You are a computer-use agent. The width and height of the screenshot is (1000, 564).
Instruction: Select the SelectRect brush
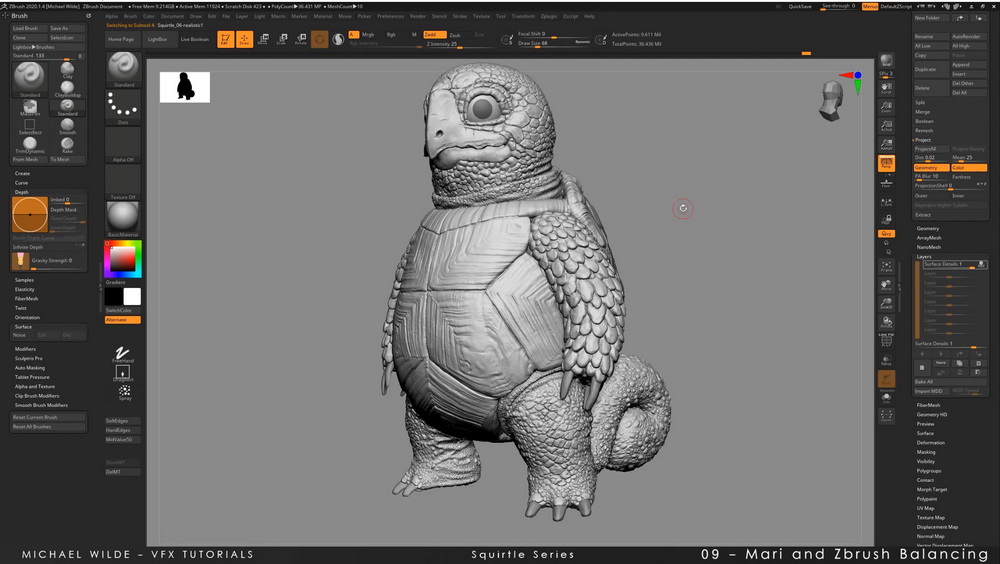point(29,126)
